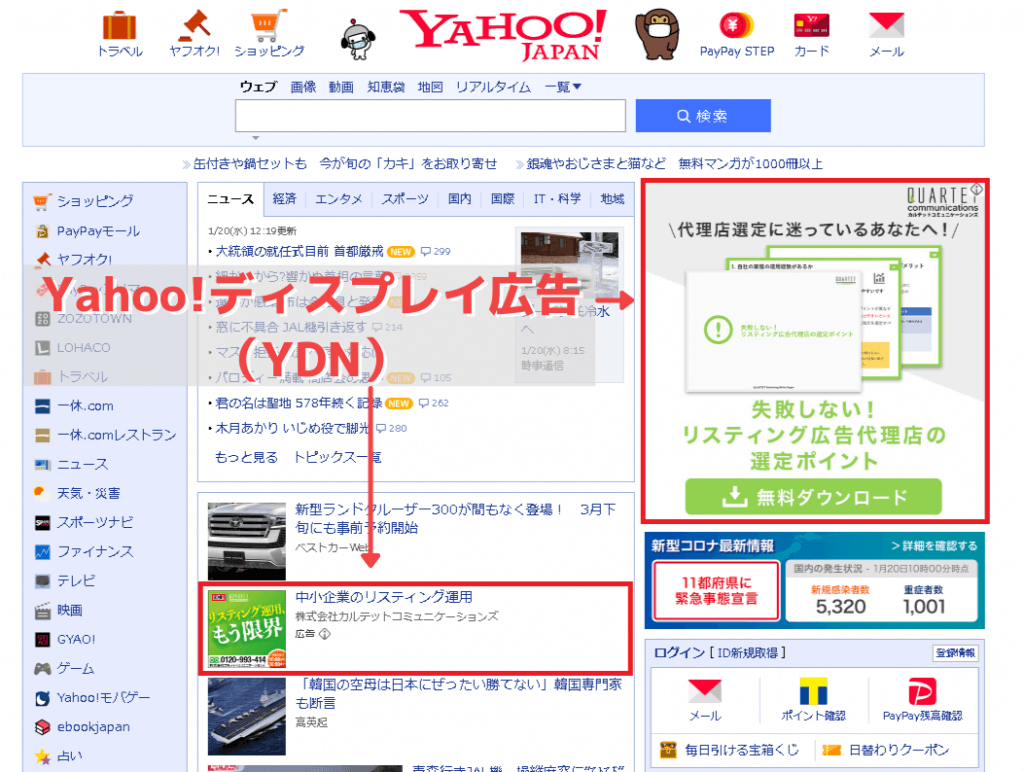Click the ファイナンス chart icon

42,552
